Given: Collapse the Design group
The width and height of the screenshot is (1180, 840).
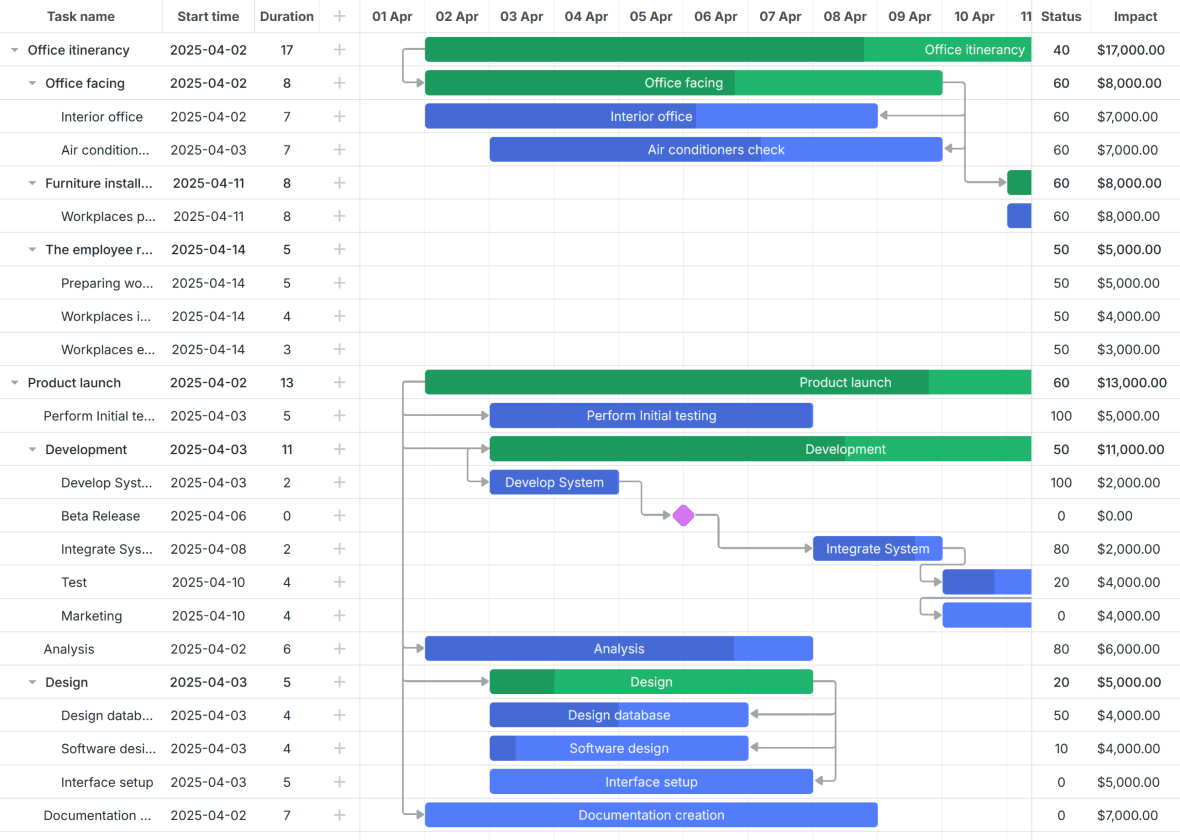Looking at the screenshot, I should point(31,682).
